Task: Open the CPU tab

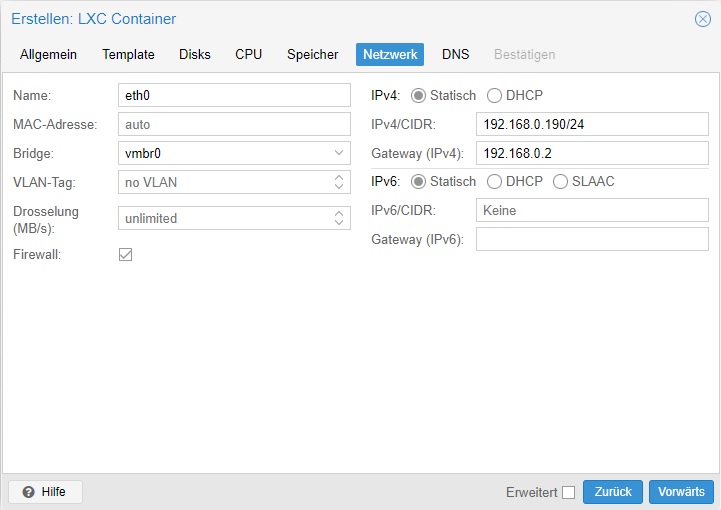Action: point(248,54)
